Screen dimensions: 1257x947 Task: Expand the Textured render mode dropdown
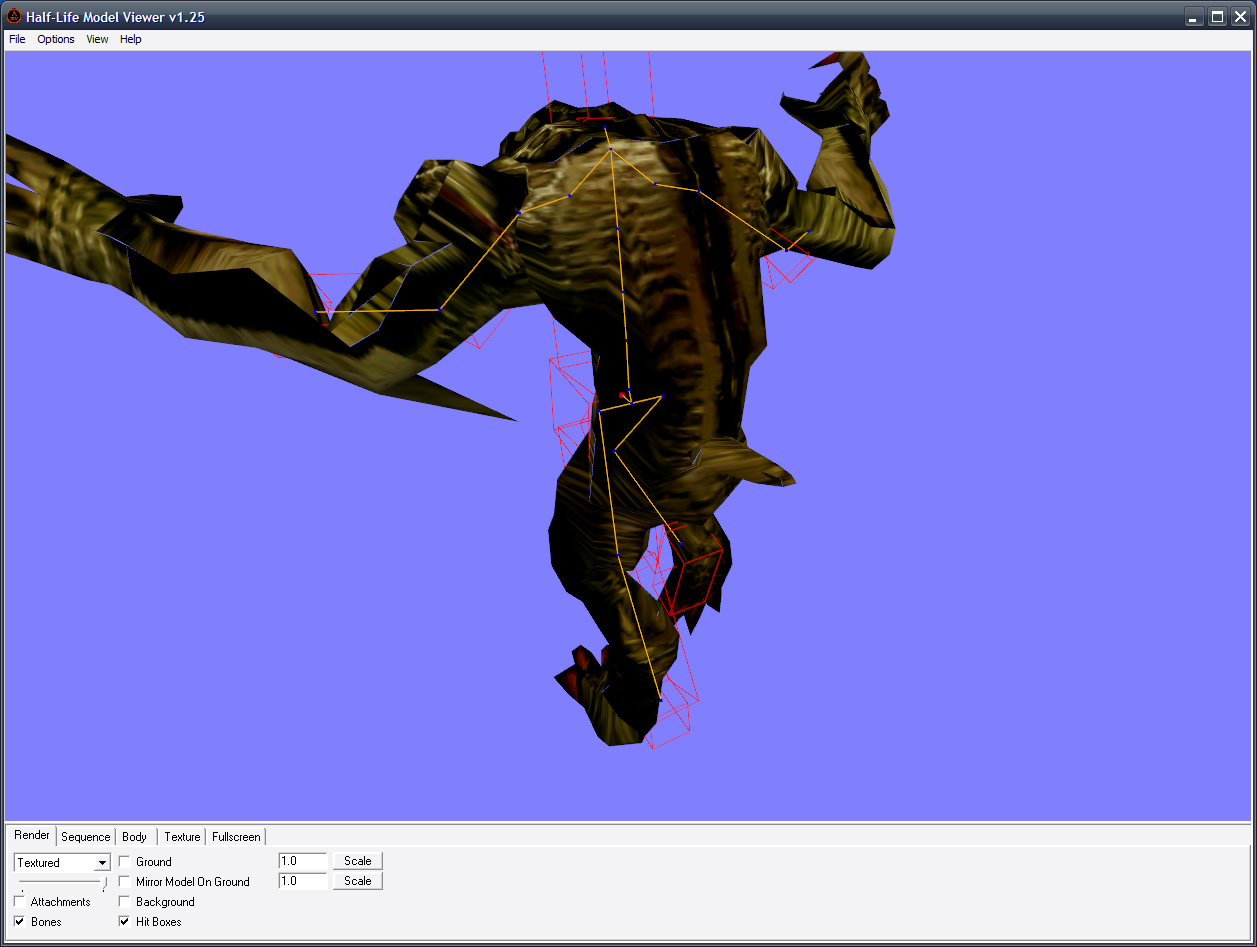coord(102,863)
